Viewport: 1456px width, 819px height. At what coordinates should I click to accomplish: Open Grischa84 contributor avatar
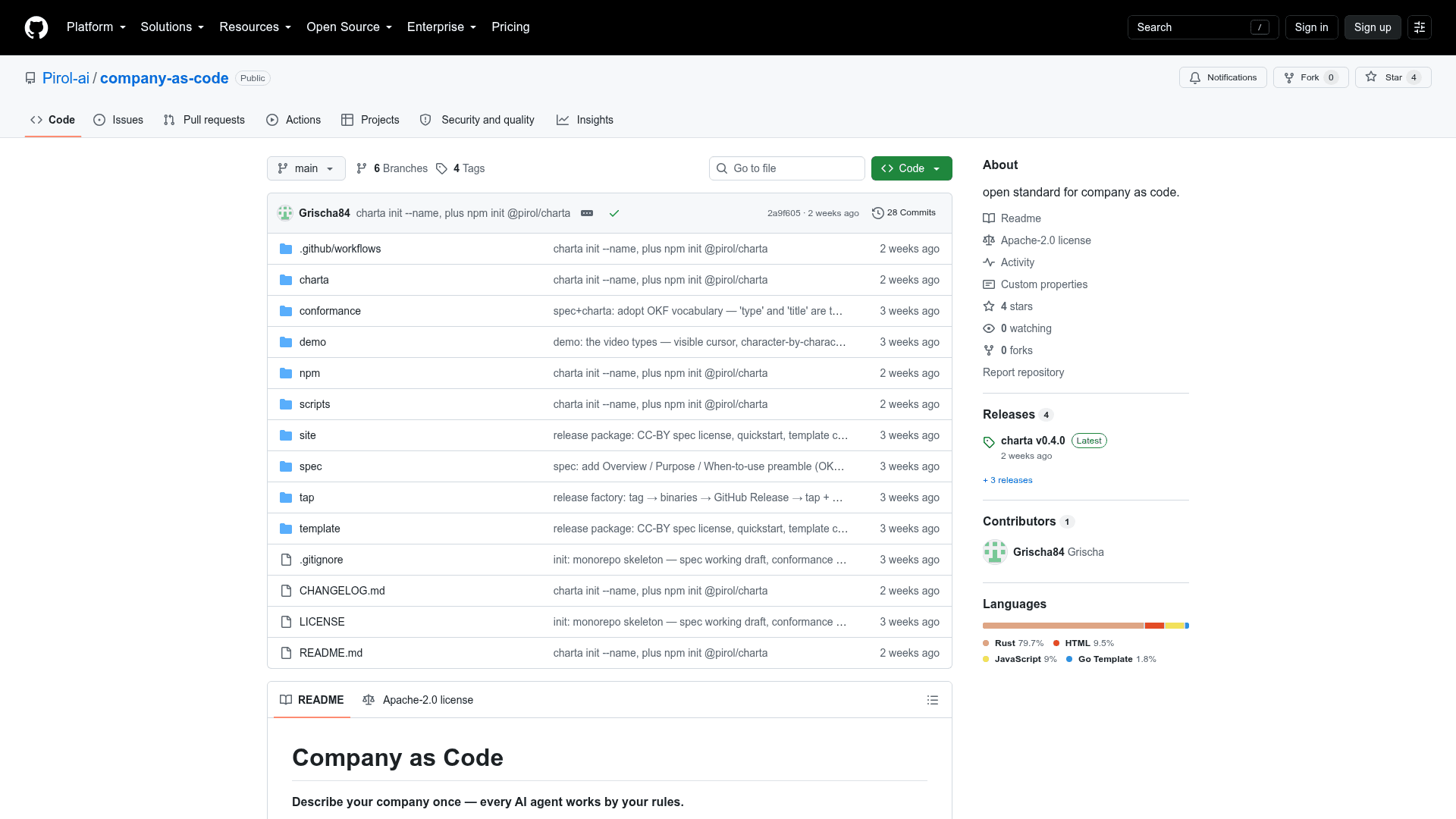995,552
